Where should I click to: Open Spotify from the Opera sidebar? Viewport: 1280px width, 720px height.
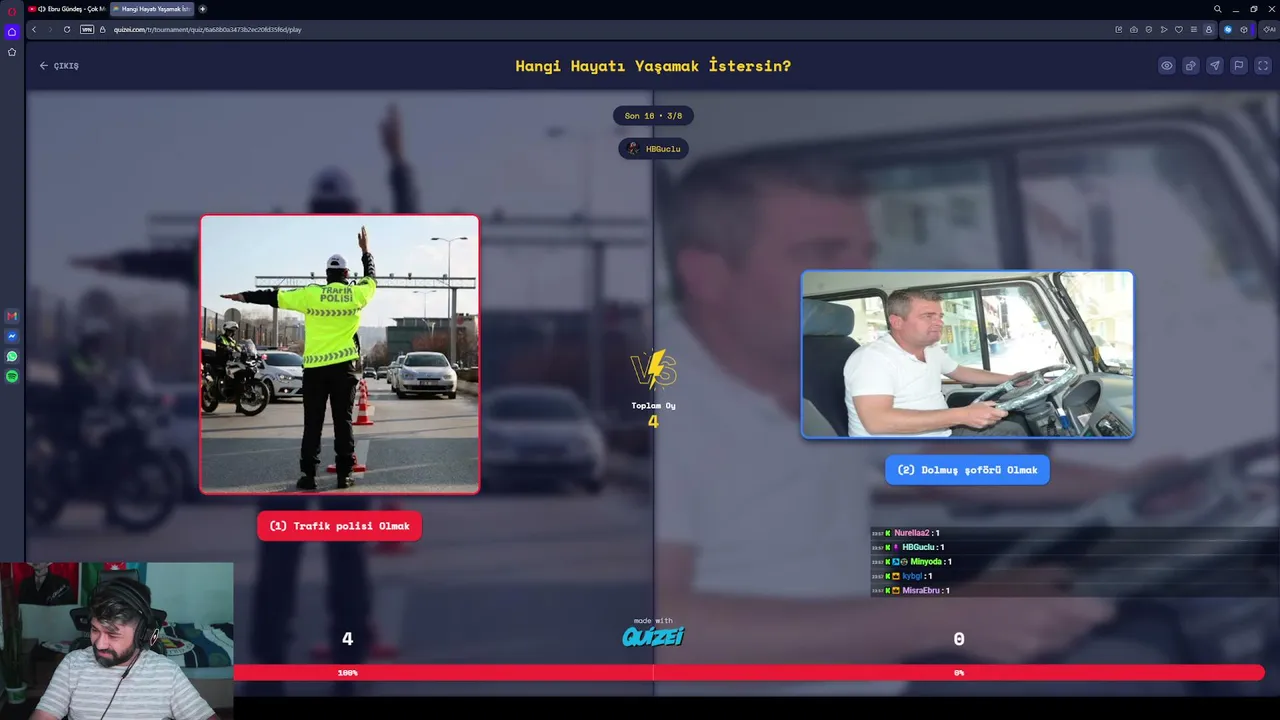[12, 376]
